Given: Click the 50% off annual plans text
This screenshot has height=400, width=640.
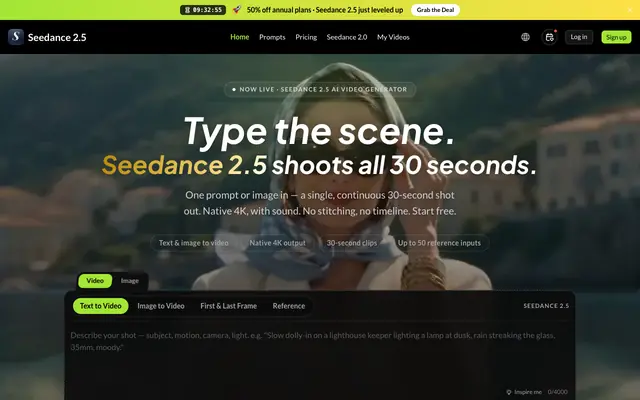Looking at the screenshot, I should 324,10.
